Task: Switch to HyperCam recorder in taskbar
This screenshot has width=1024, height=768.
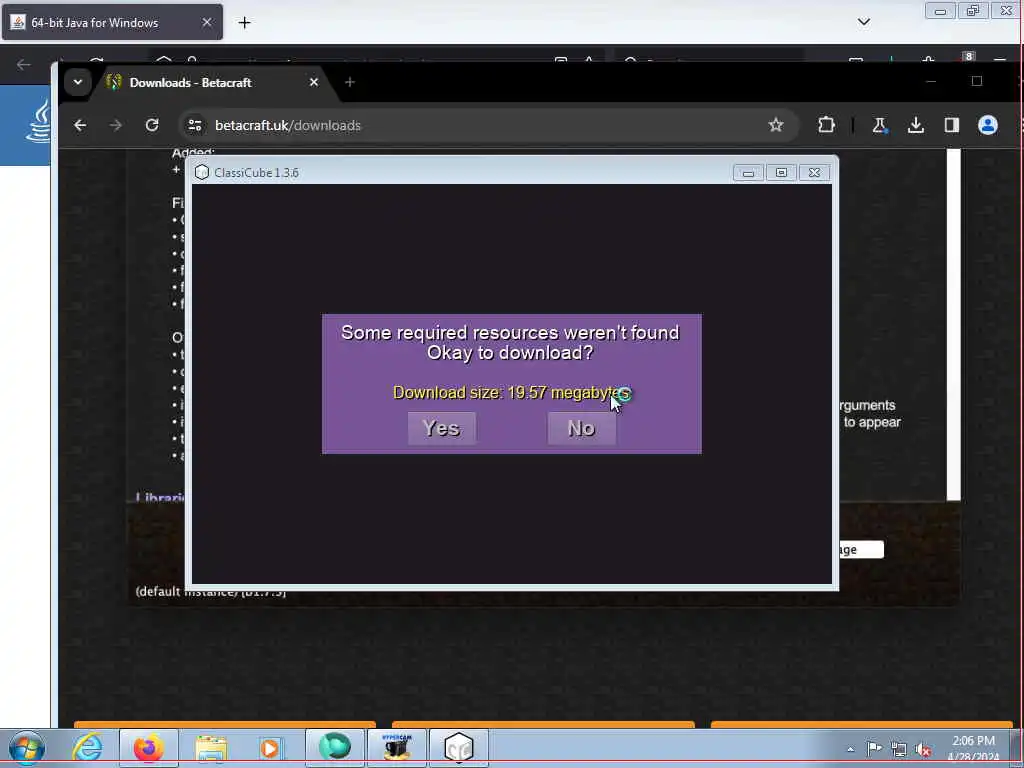Action: 396,748
